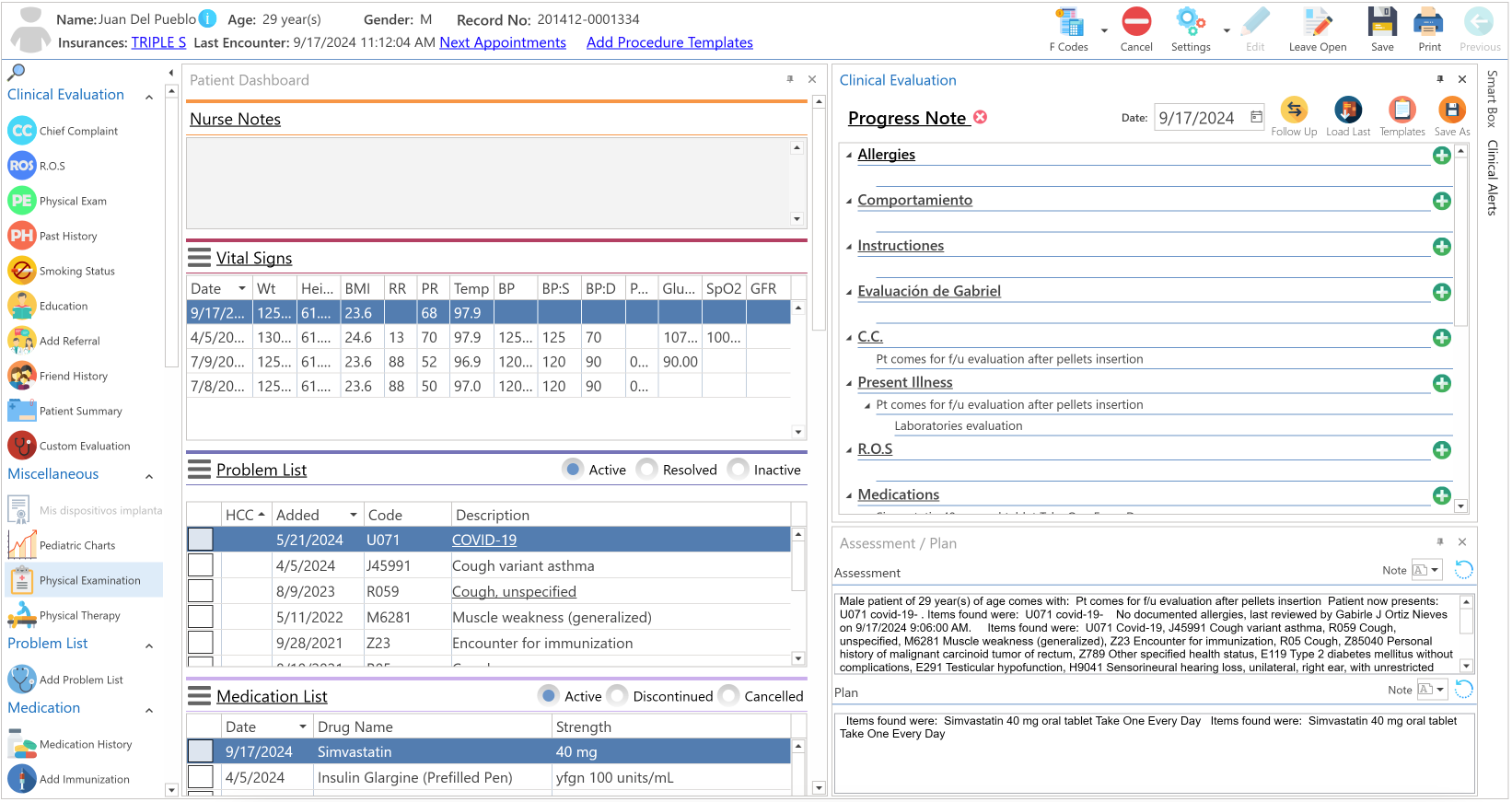Screen dimensions: 1512x802
Task: Collapse the Present Illness section triangle
Action: click(849, 383)
